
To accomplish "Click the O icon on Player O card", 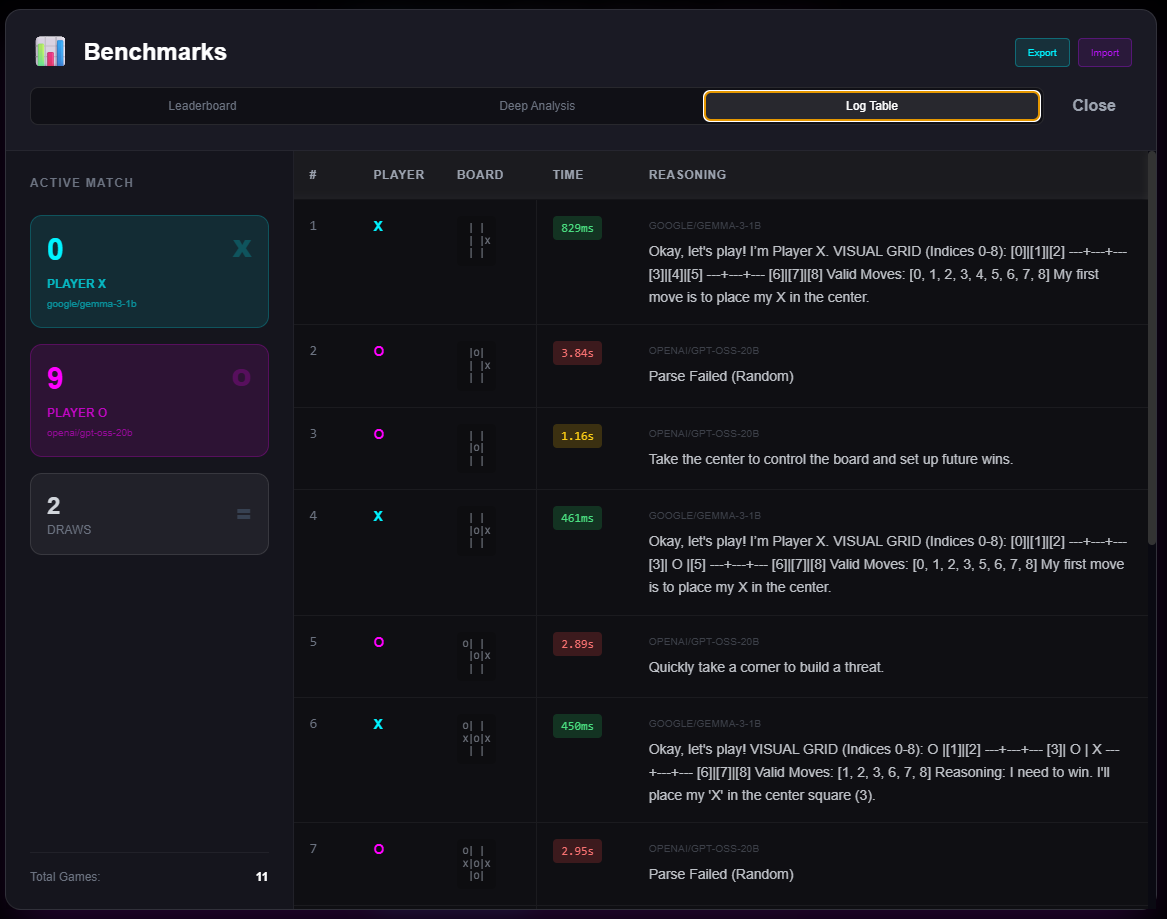I will [241, 377].
